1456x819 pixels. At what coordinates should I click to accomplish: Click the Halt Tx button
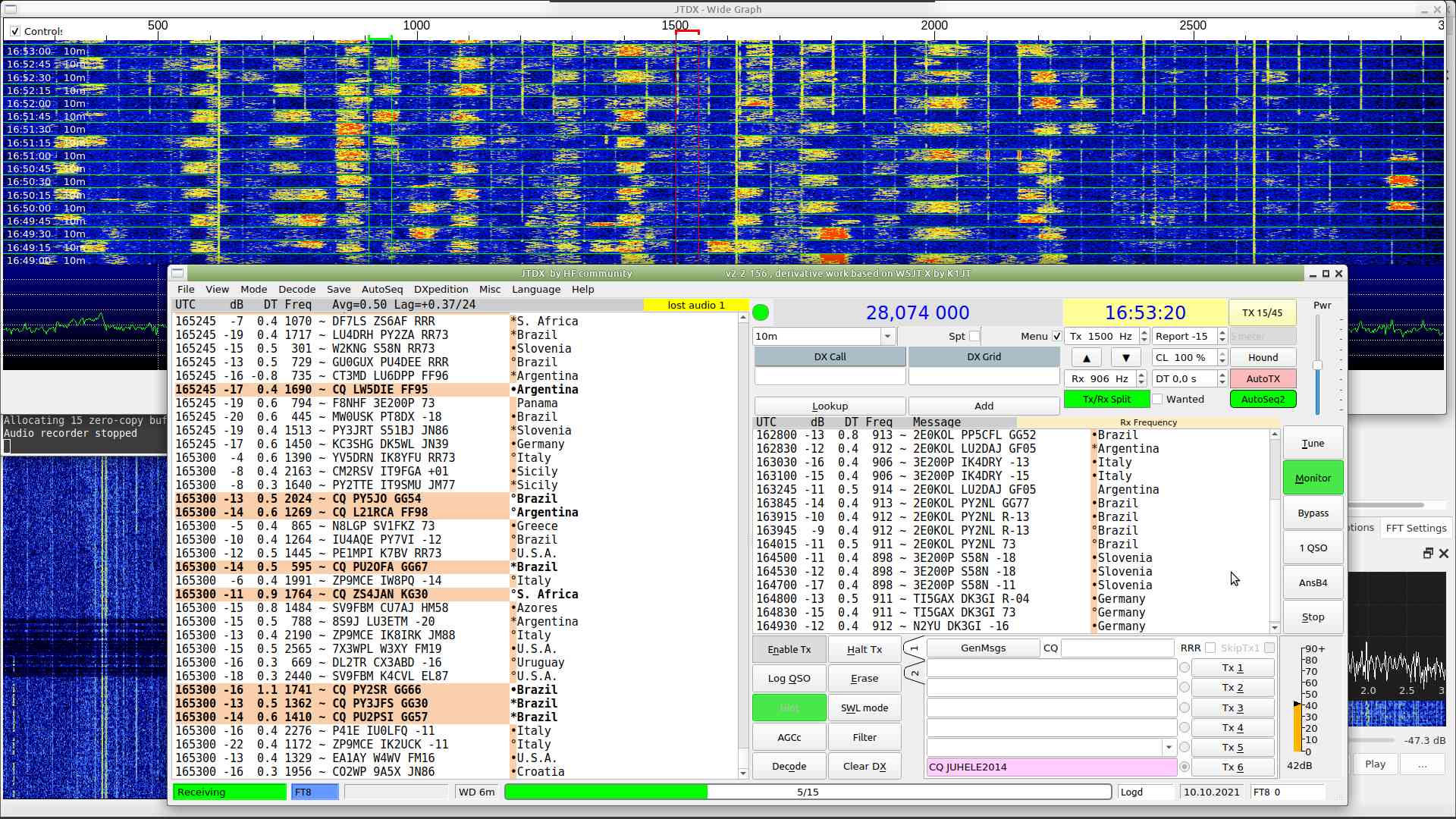click(x=864, y=649)
